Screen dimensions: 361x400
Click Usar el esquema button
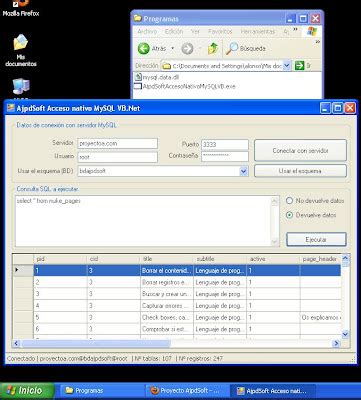coord(300,171)
